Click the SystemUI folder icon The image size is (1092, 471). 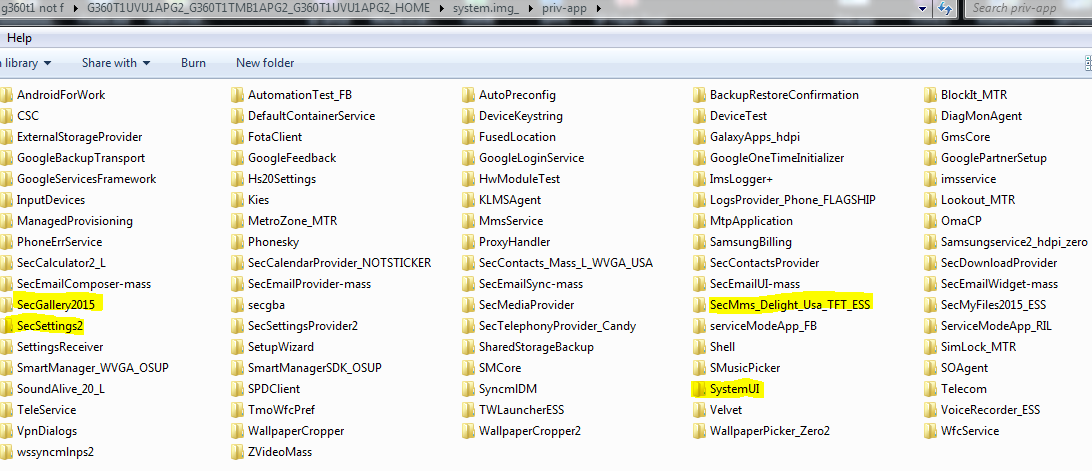point(699,389)
